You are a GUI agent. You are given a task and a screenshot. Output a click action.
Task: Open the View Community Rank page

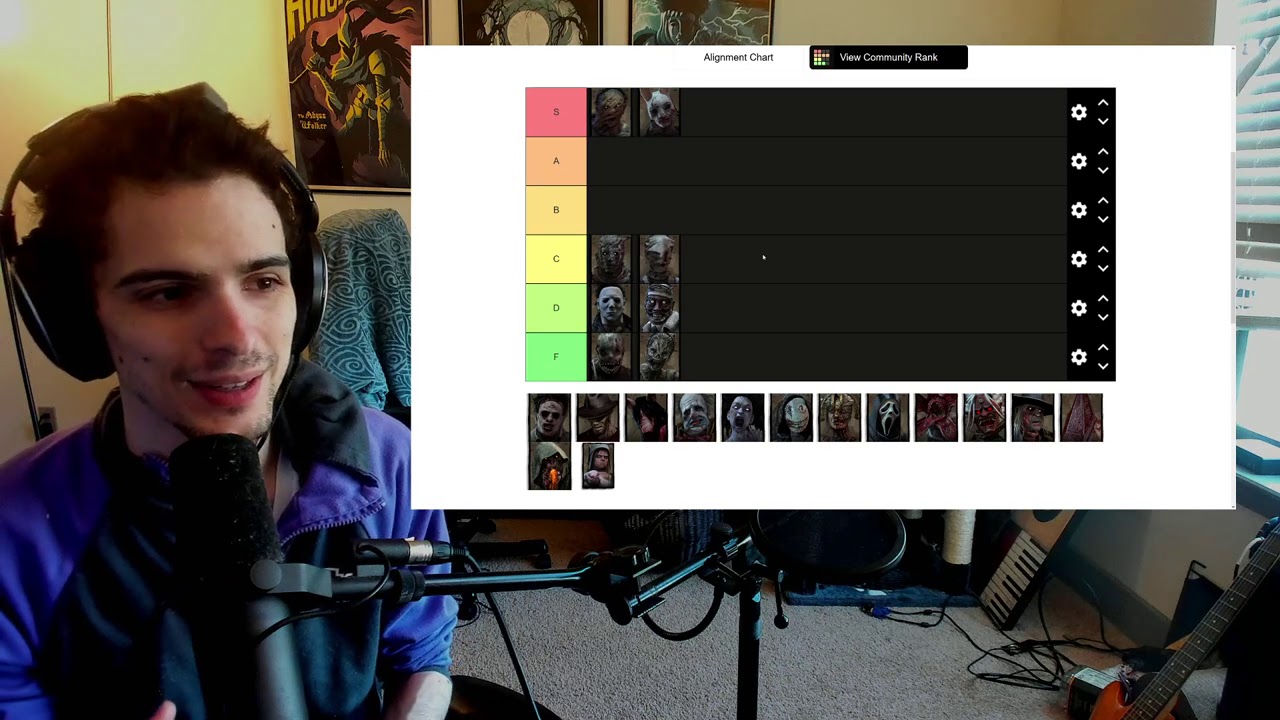click(888, 57)
